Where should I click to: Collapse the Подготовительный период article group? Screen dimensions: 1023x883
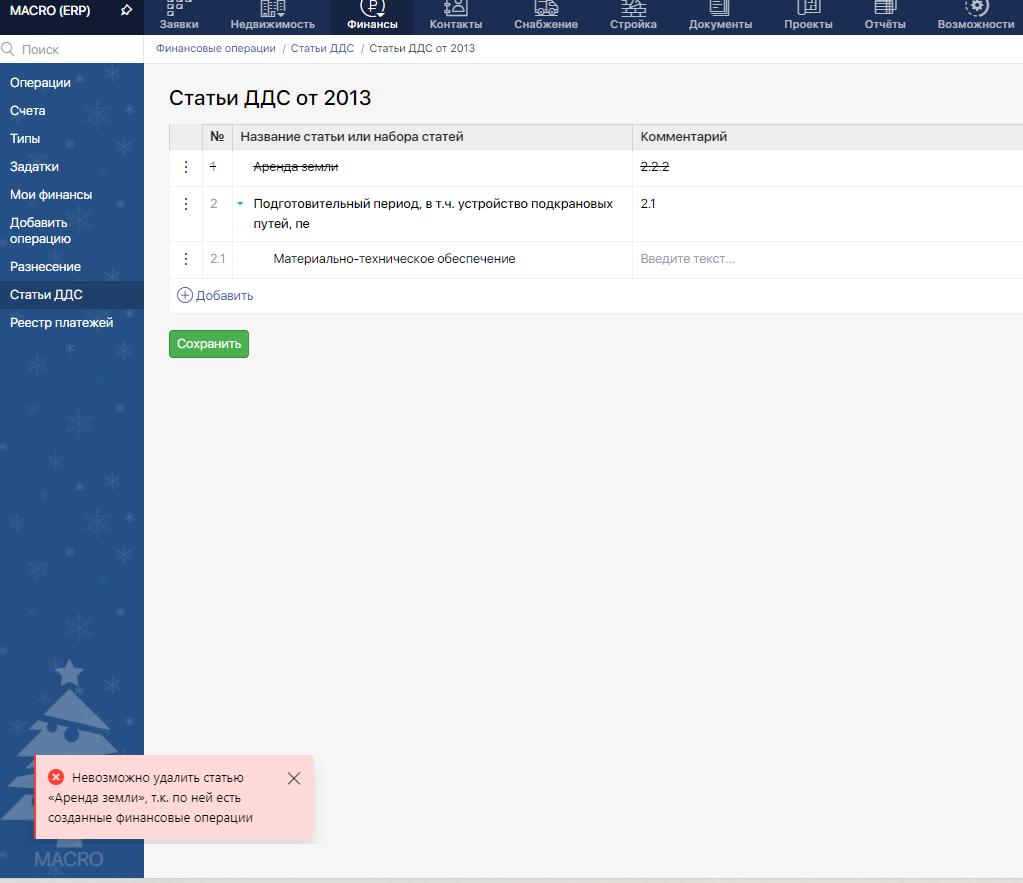point(240,204)
